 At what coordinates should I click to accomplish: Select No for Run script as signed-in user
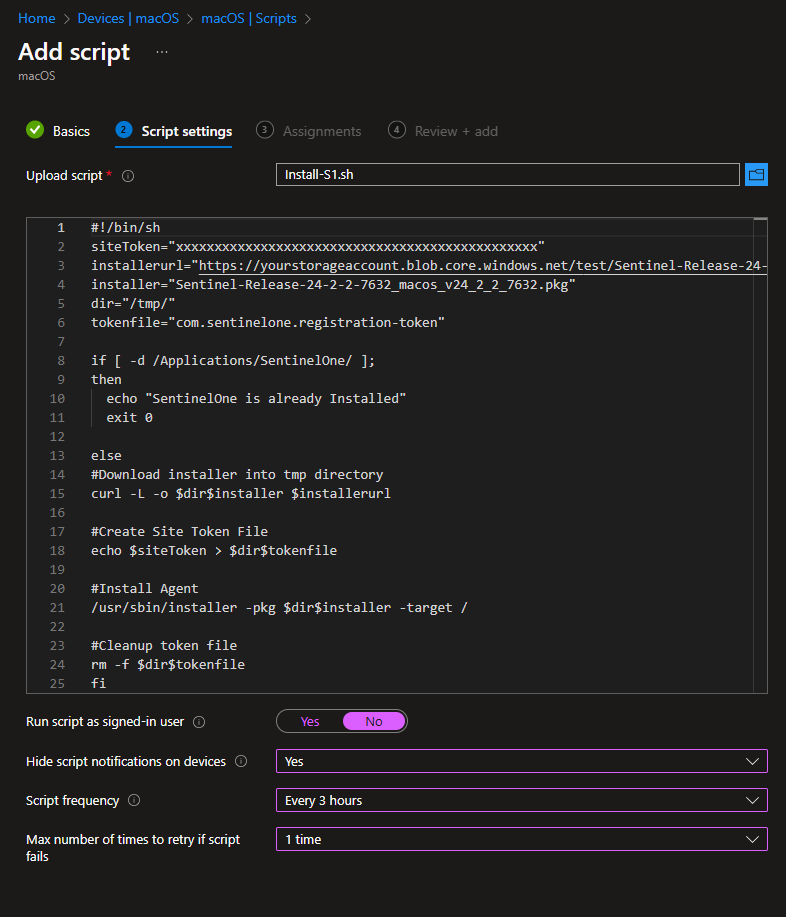tap(373, 721)
